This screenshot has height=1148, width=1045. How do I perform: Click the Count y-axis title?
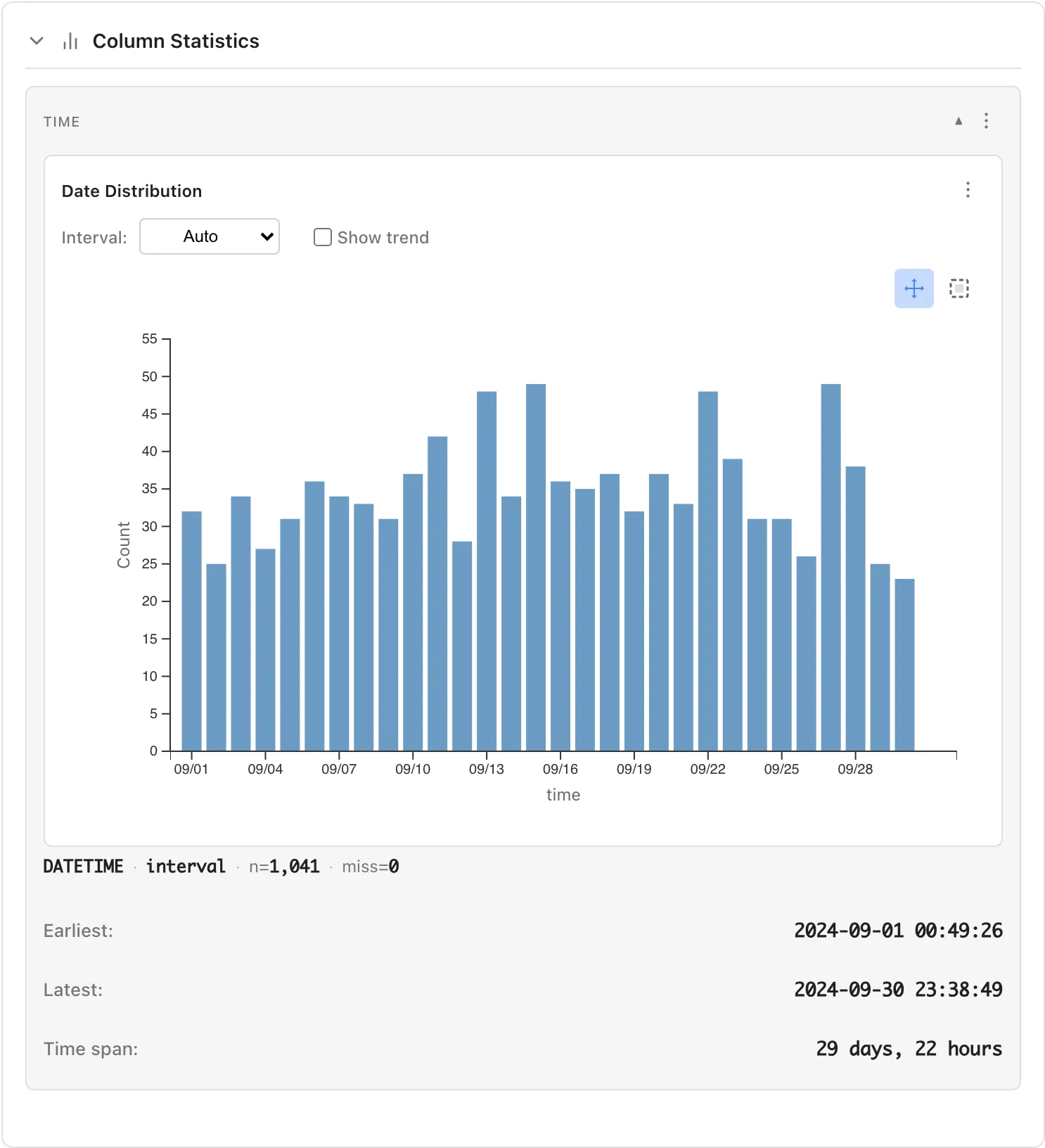tap(124, 545)
